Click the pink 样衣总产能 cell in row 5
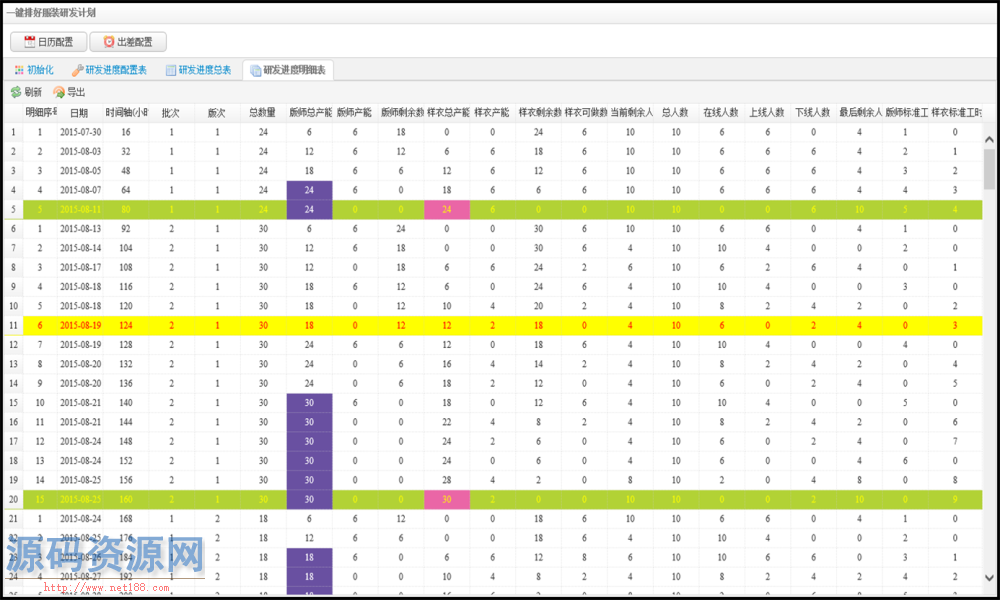Screen dimensions: 1000x600 447,209
